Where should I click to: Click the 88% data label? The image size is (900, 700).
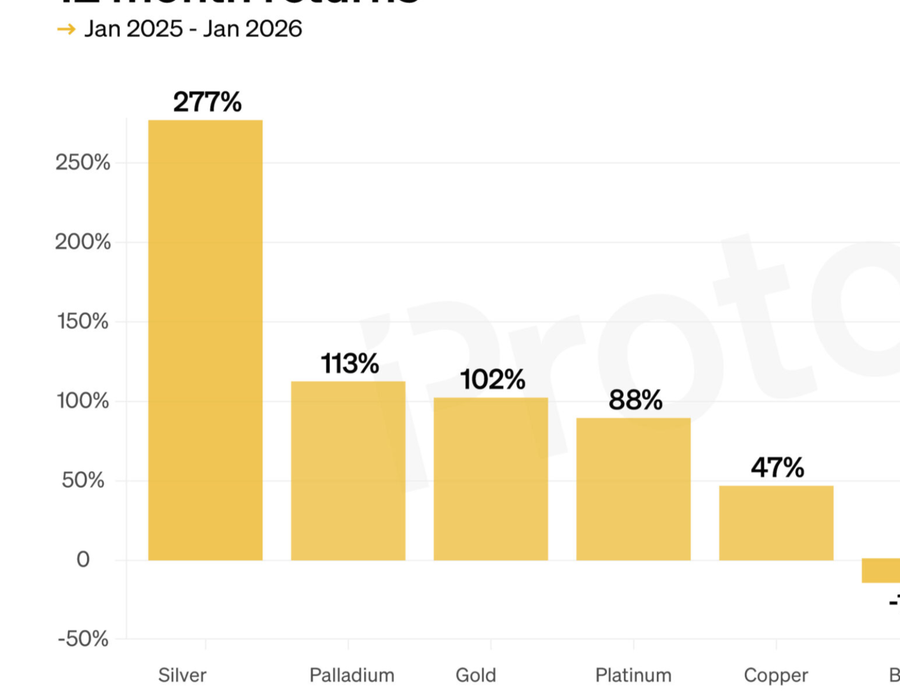click(635, 400)
